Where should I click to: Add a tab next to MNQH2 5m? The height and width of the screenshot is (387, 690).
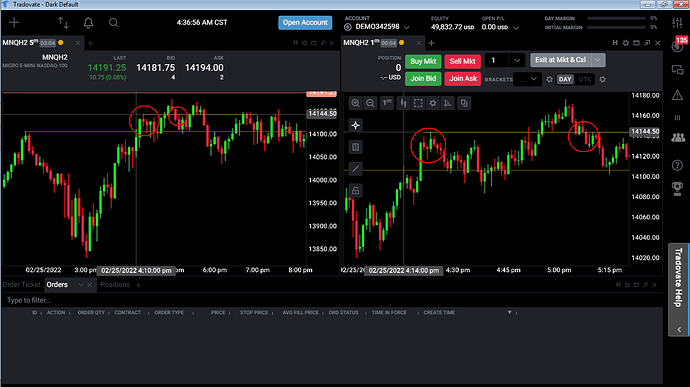click(91, 43)
